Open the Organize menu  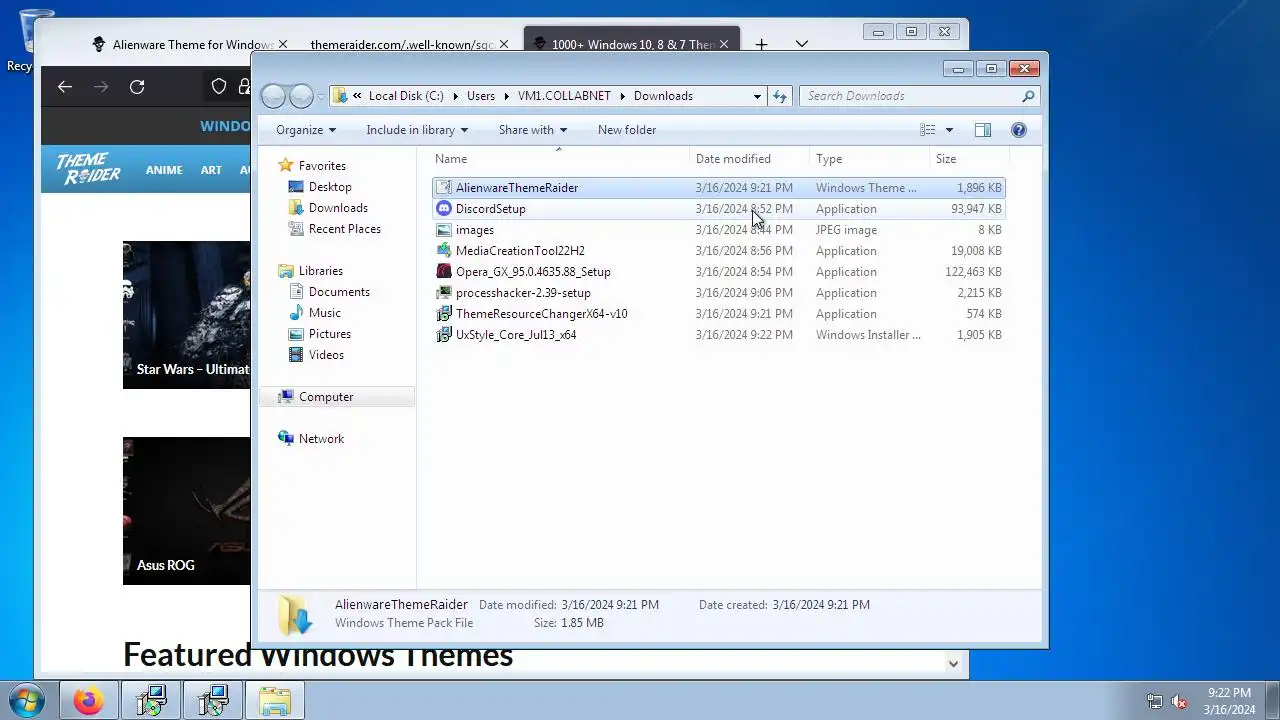pyautogui.click(x=306, y=130)
